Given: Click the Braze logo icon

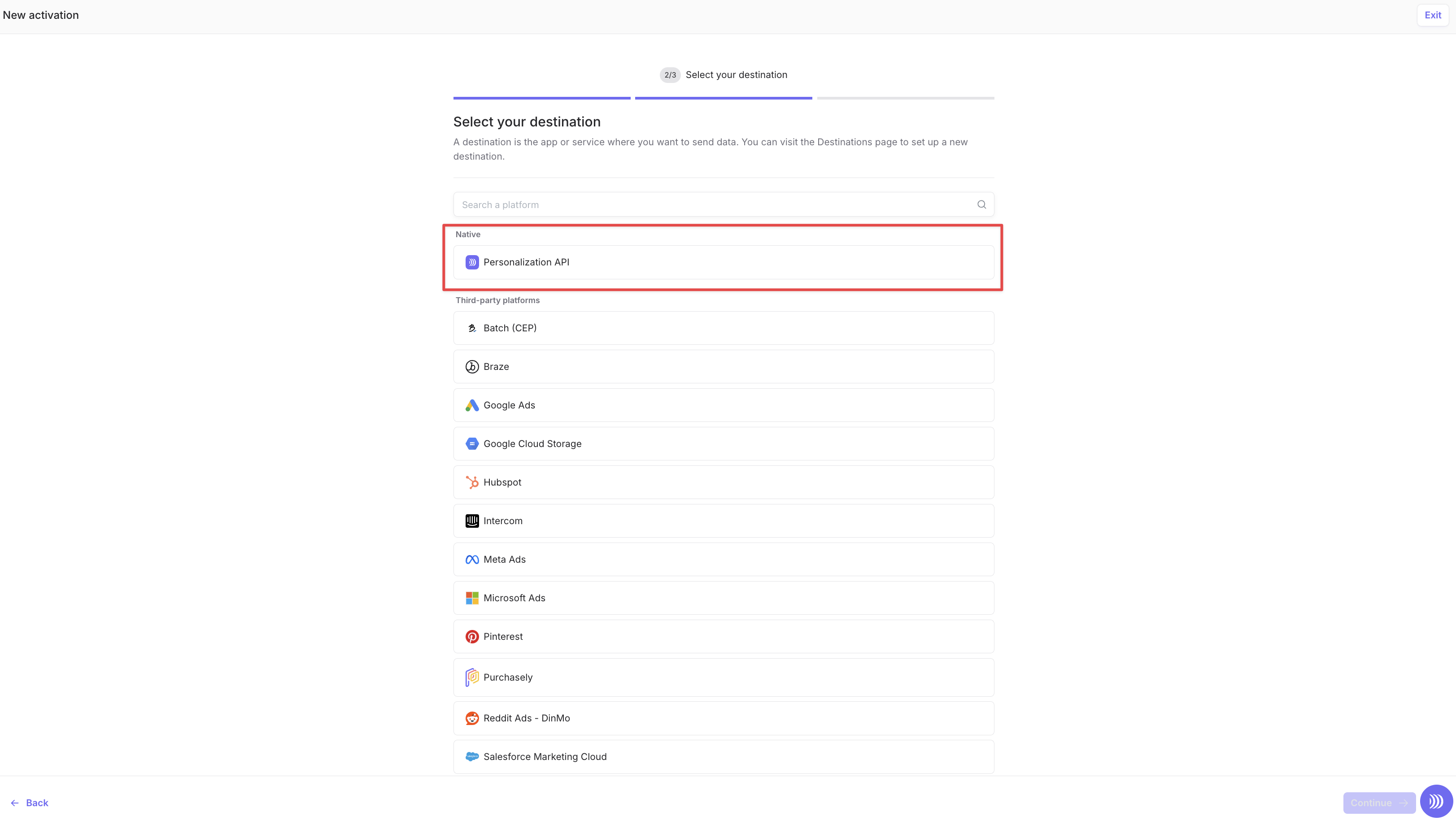Looking at the screenshot, I should (471, 367).
